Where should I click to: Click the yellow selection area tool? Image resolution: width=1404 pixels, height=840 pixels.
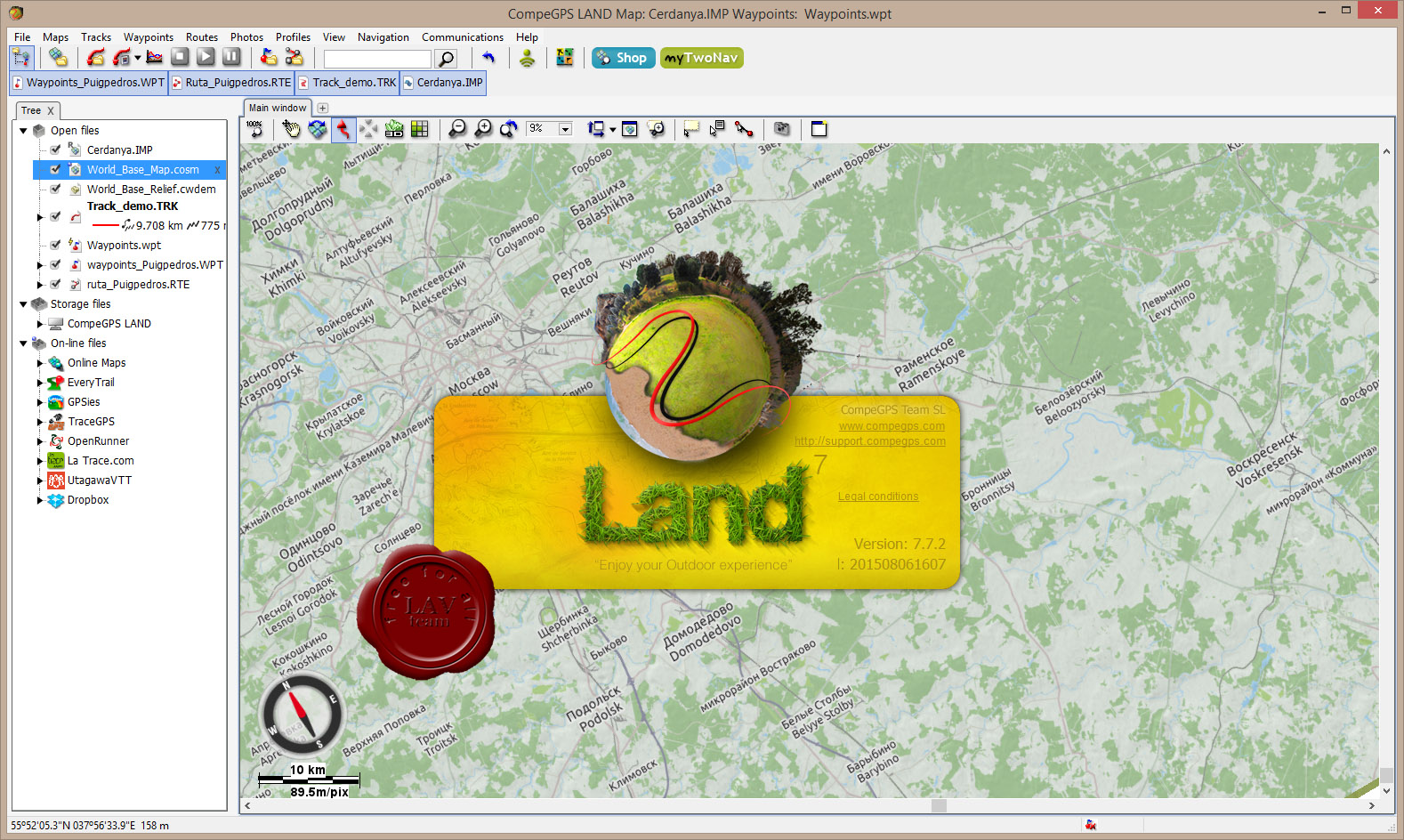(691, 129)
